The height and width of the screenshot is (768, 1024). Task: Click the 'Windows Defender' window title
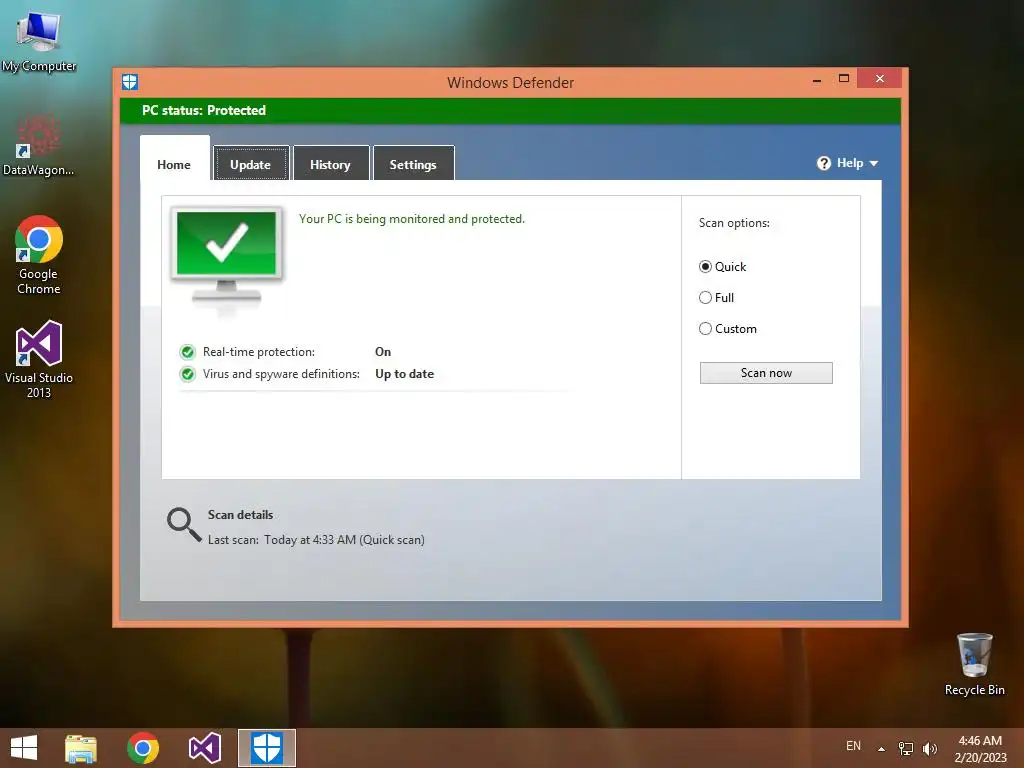click(511, 83)
